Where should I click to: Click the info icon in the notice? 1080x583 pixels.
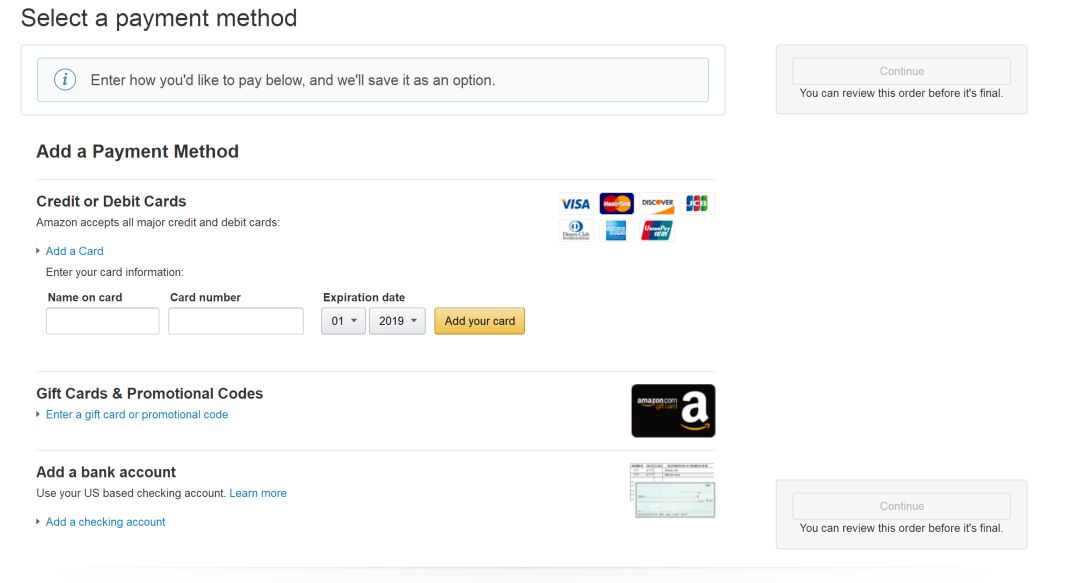[65, 80]
